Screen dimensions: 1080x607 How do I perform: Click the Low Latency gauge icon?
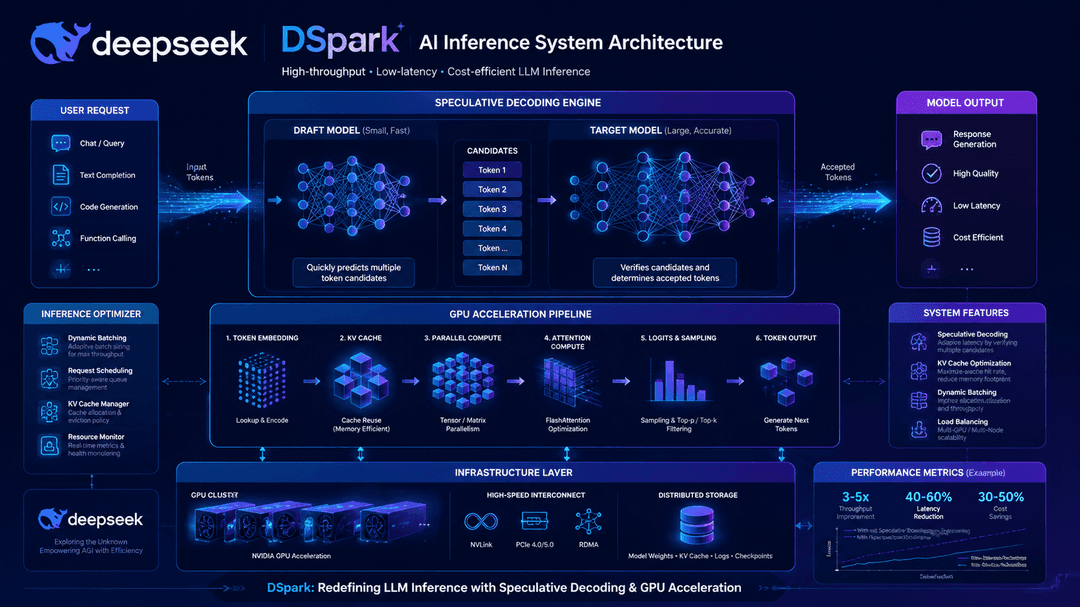tap(931, 205)
